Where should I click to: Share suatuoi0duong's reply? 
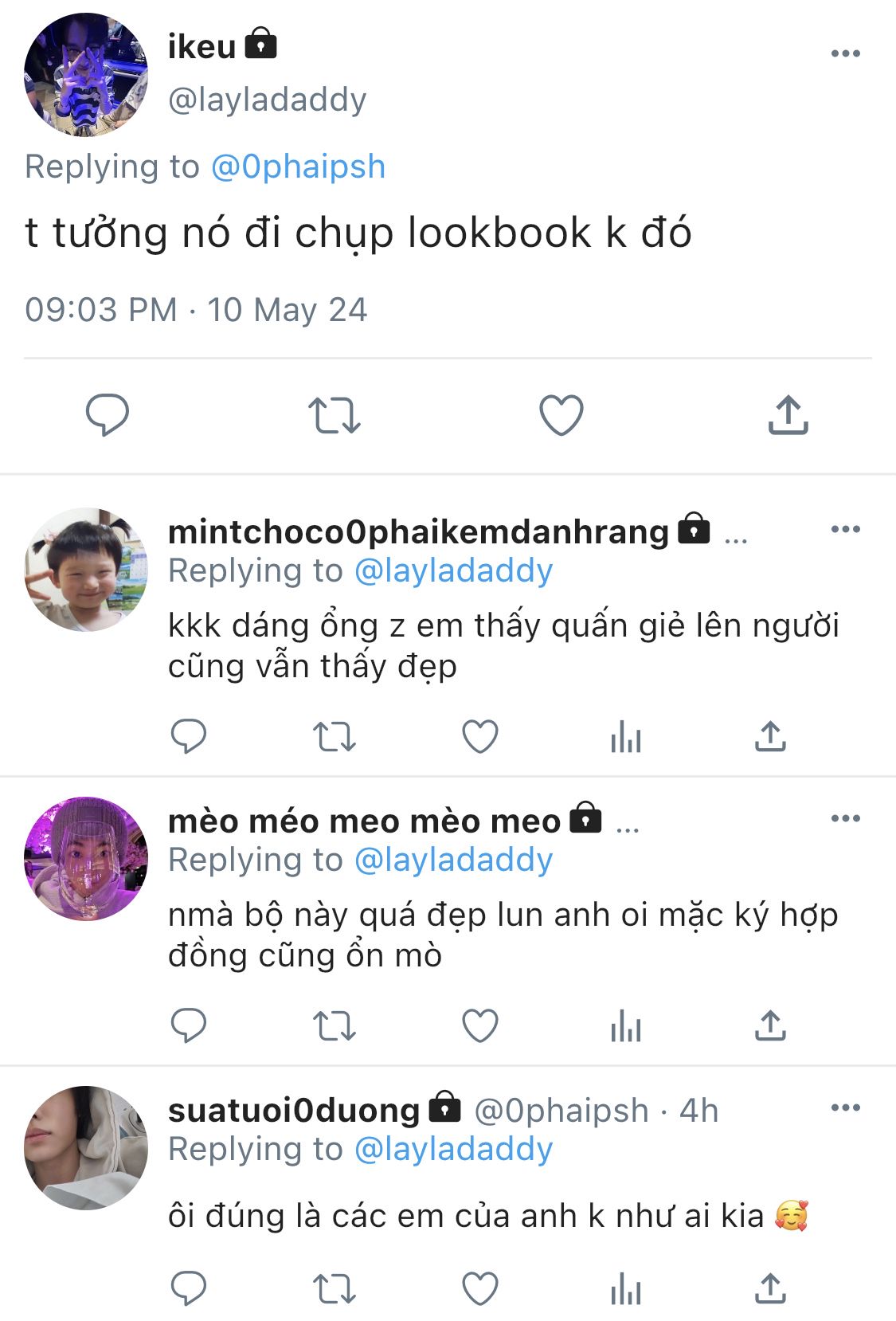click(x=770, y=1288)
